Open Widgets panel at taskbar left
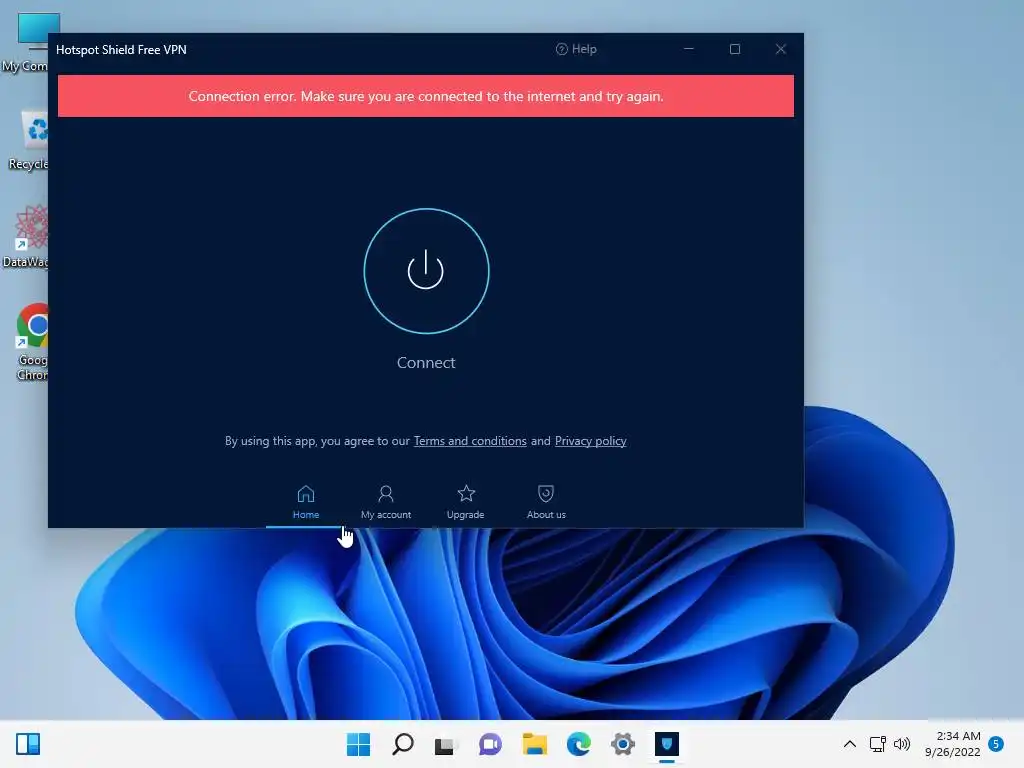The width and height of the screenshot is (1024, 768). (27, 744)
